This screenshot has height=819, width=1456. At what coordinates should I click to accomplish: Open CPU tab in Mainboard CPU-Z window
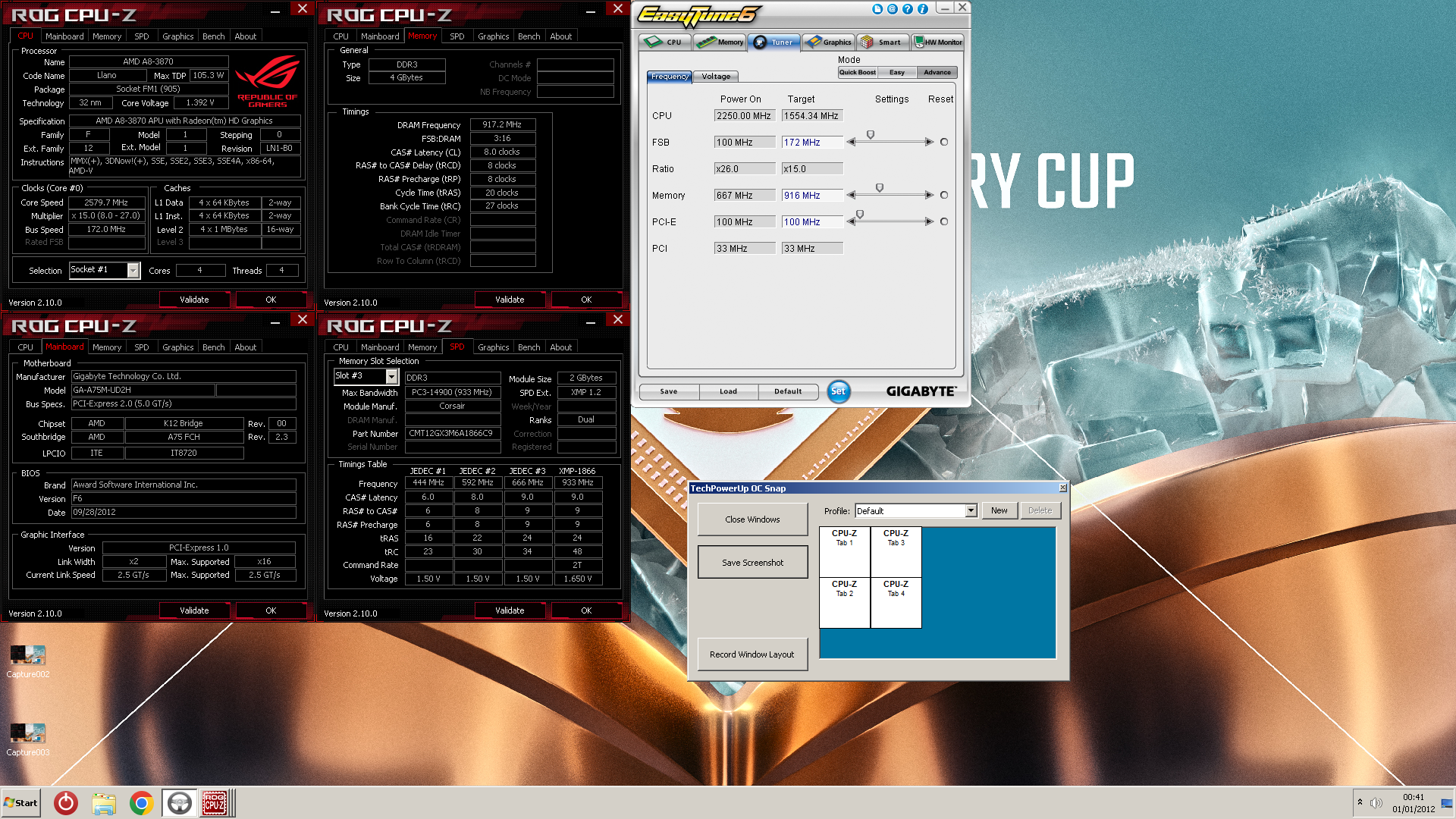click(26, 347)
